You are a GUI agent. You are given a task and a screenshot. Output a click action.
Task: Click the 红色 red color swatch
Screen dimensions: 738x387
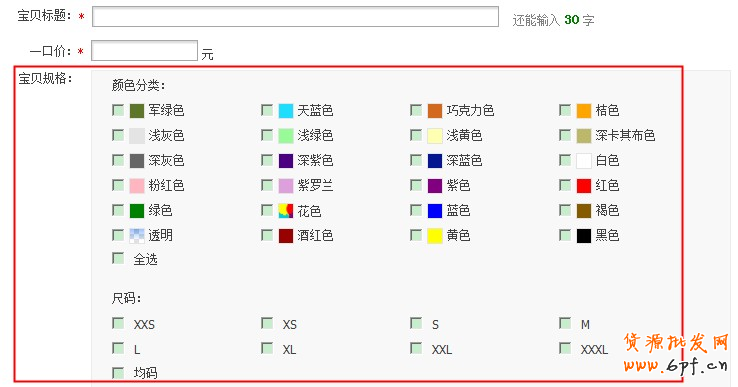pyautogui.click(x=584, y=185)
